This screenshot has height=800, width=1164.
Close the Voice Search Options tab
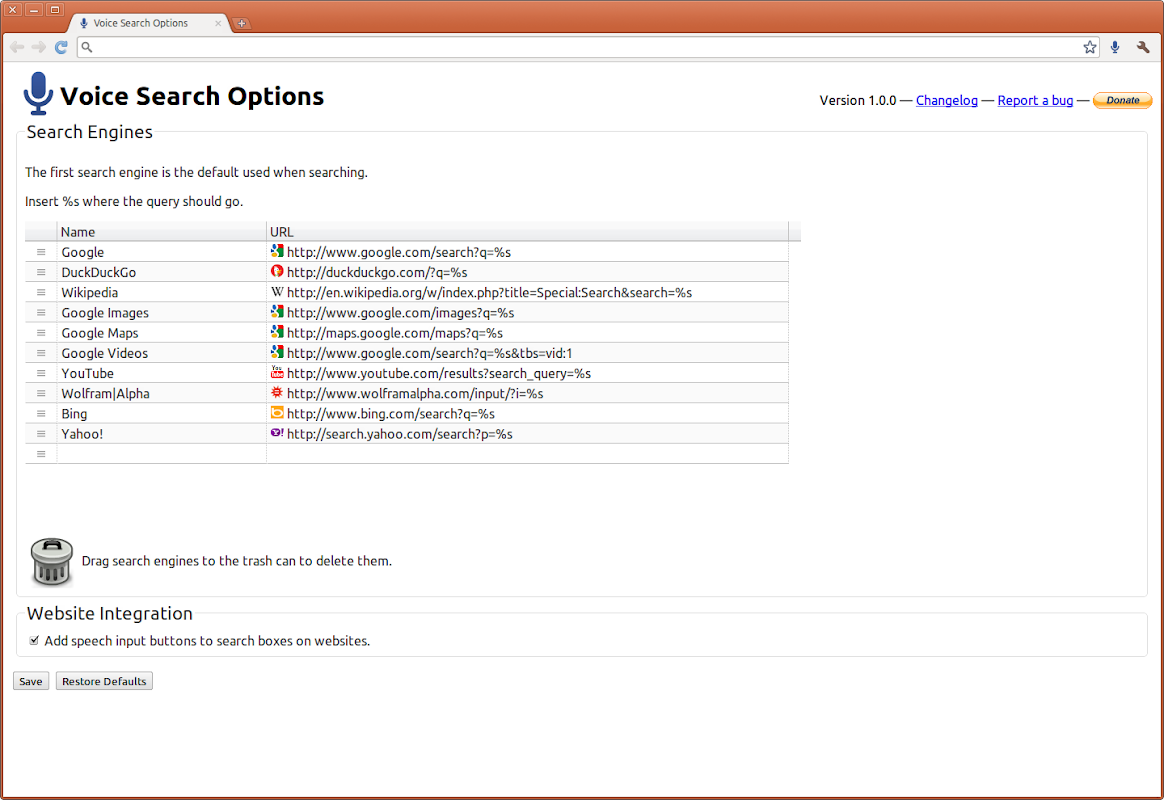coord(218,23)
